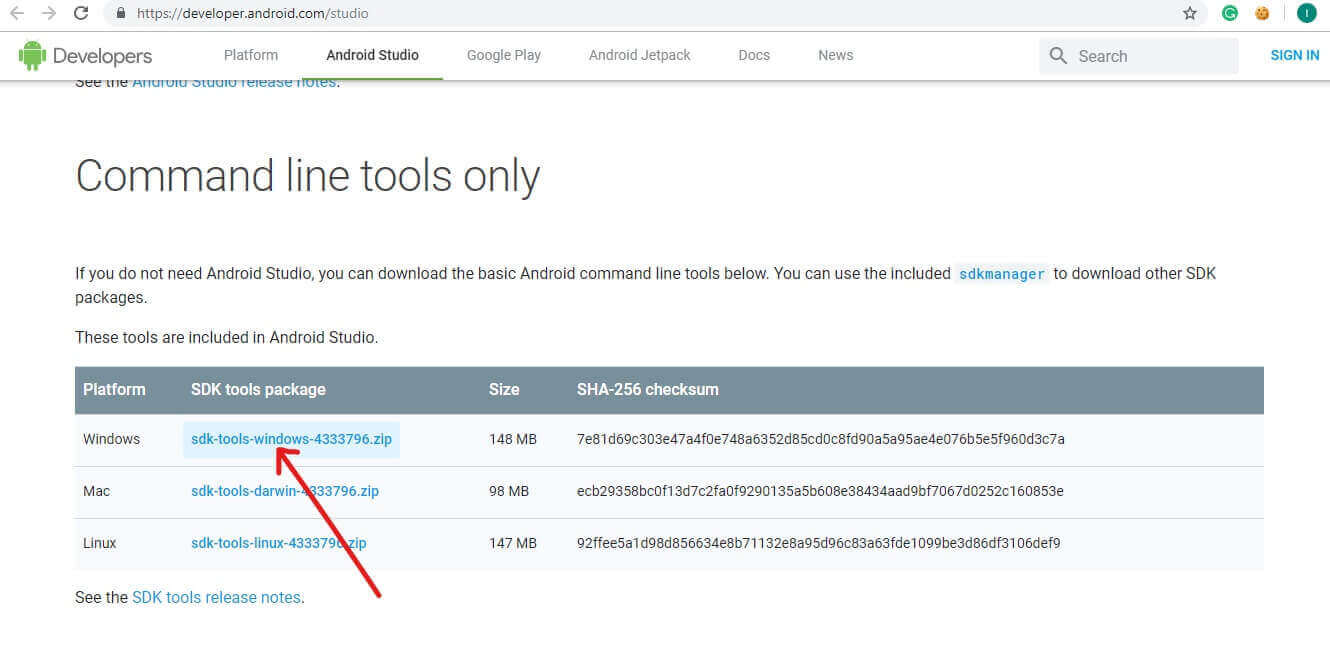Open the Docs section
This screenshot has height=650, width=1330.
pyautogui.click(x=753, y=55)
